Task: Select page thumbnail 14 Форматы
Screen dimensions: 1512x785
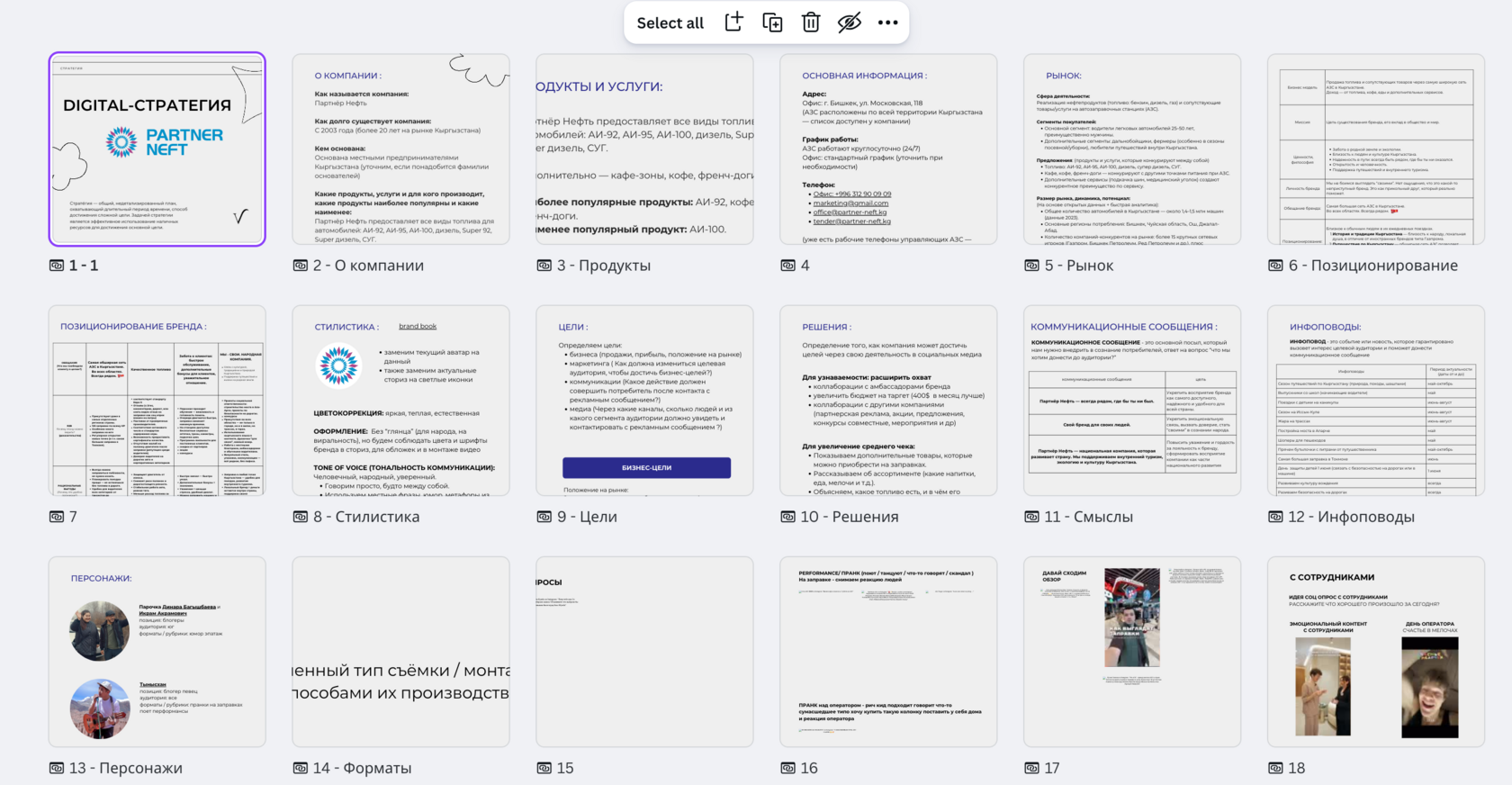Action: coord(400,652)
